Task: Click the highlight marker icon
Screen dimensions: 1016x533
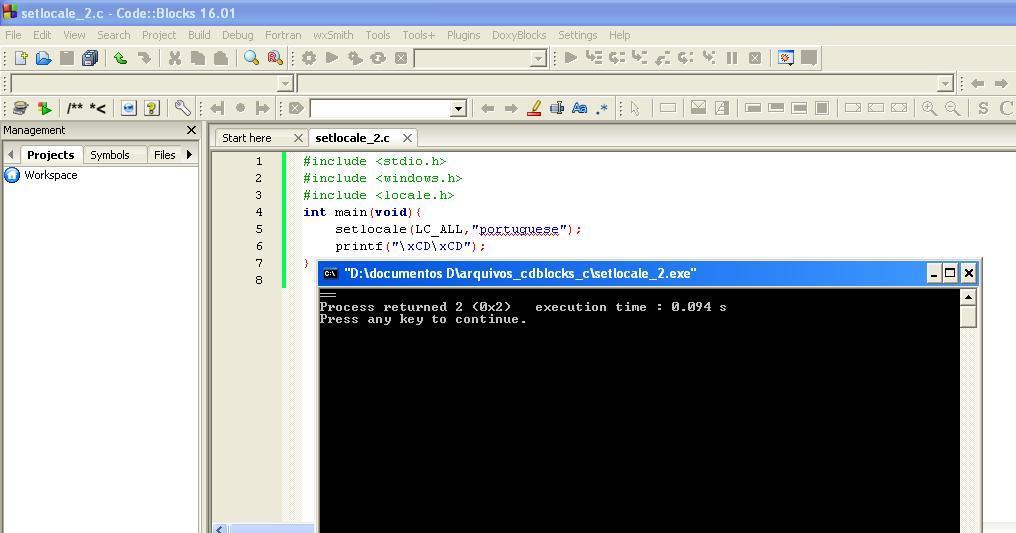Action: tap(534, 108)
